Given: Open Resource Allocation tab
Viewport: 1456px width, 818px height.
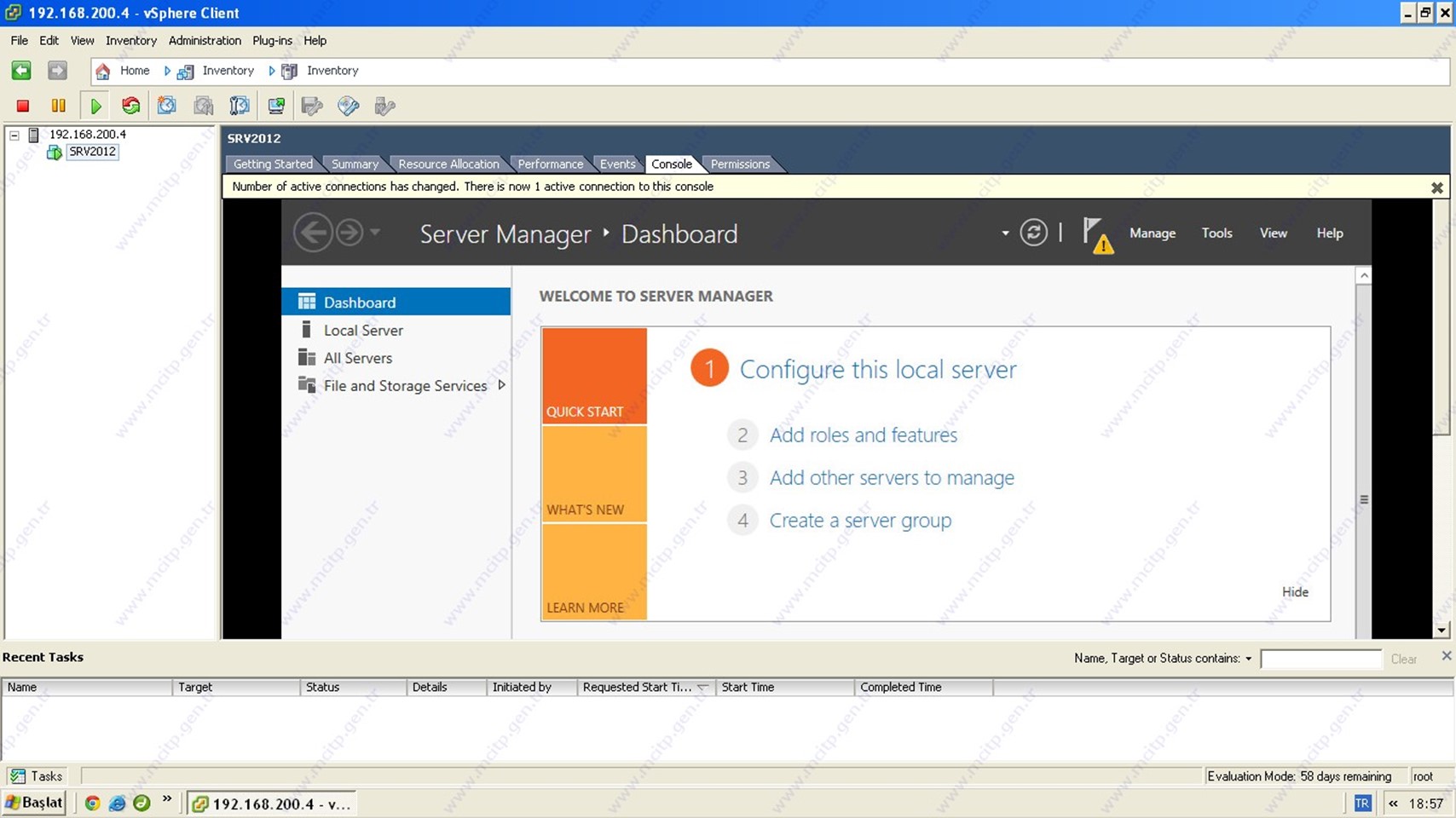Looking at the screenshot, I should pyautogui.click(x=448, y=164).
